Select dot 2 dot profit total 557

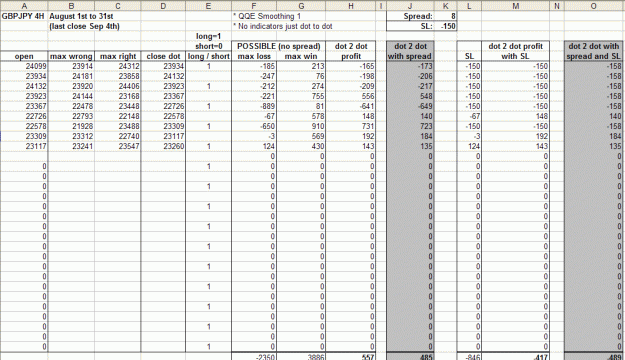pos(351,356)
